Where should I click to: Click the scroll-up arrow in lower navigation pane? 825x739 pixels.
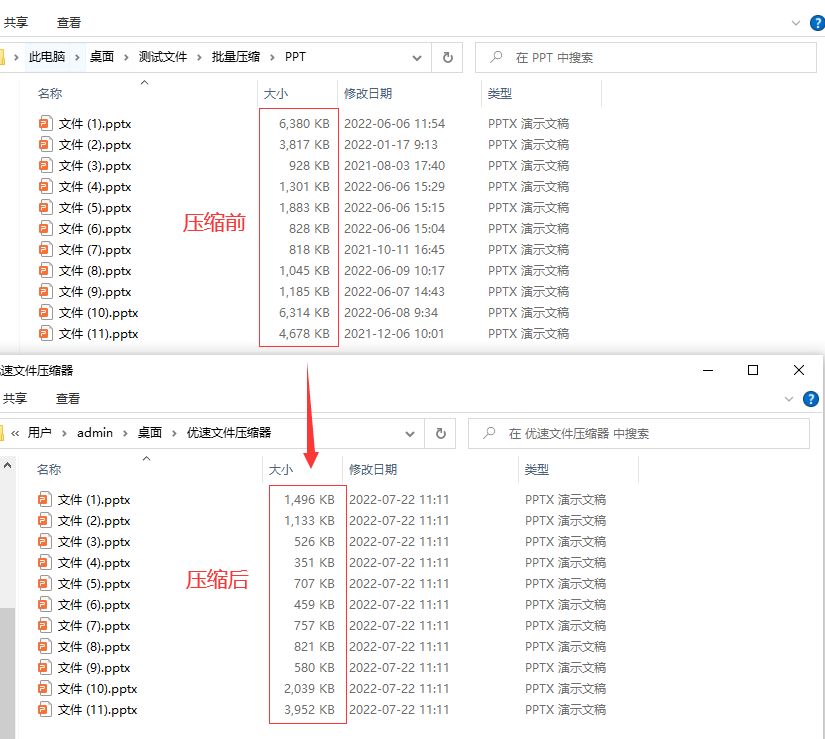[7, 465]
